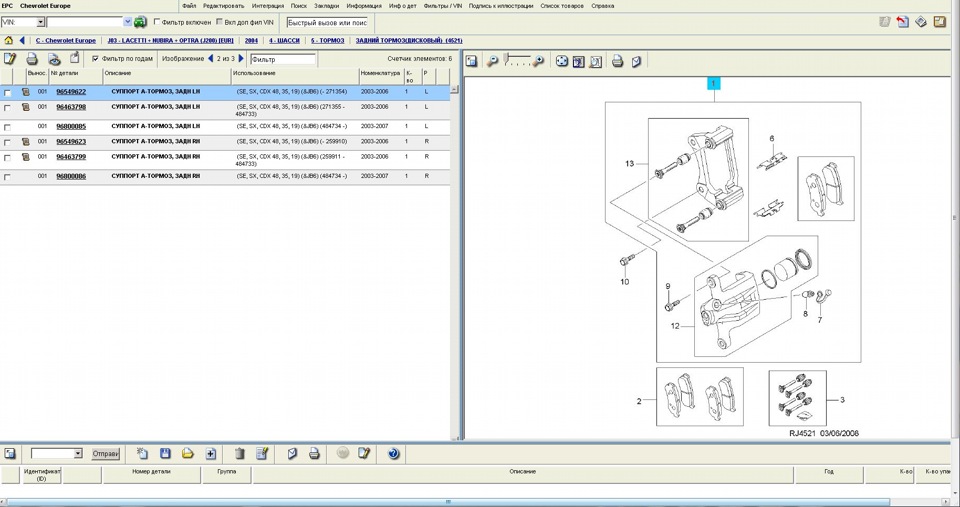Viewport: 960px width, 507px height.
Task: Click the help question mark icon
Action: click(x=394, y=453)
